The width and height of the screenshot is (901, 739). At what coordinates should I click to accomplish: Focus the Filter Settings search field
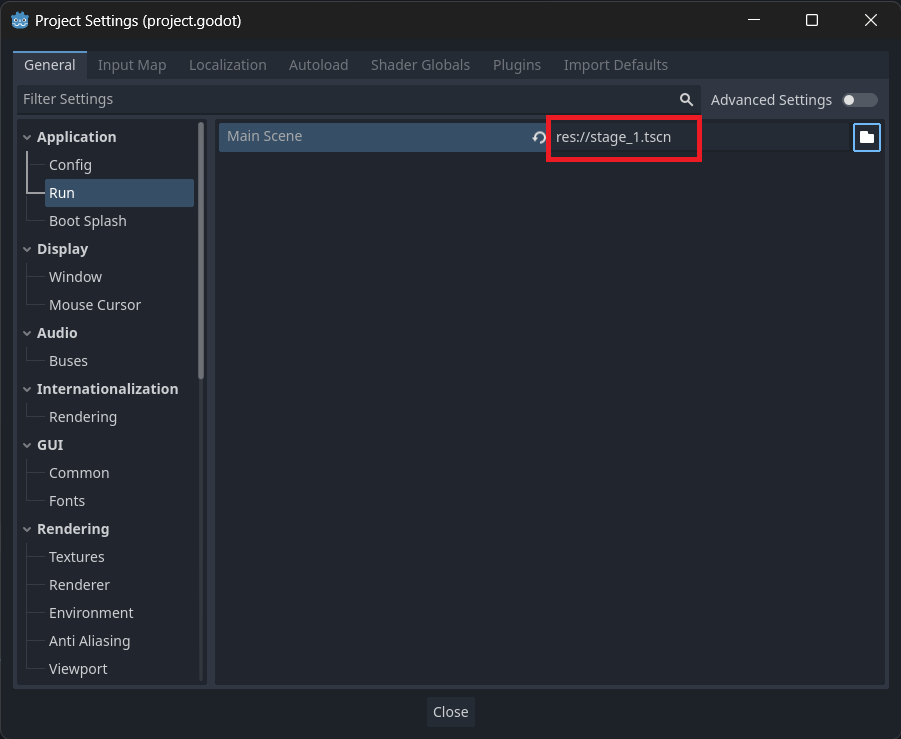[359, 99]
